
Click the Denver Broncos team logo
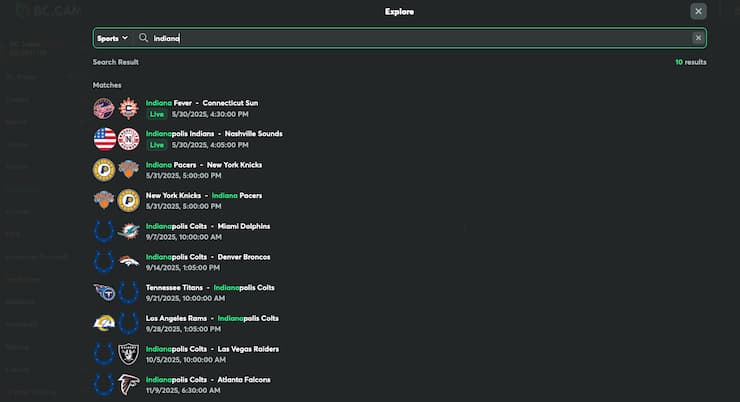point(128,262)
